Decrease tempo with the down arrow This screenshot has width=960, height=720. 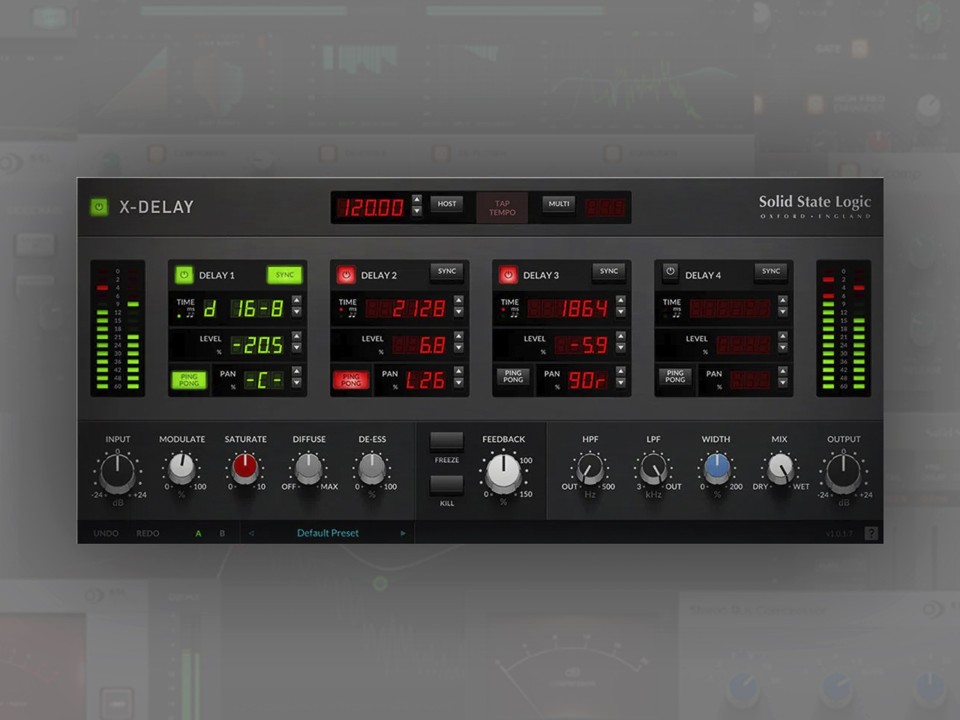click(417, 211)
